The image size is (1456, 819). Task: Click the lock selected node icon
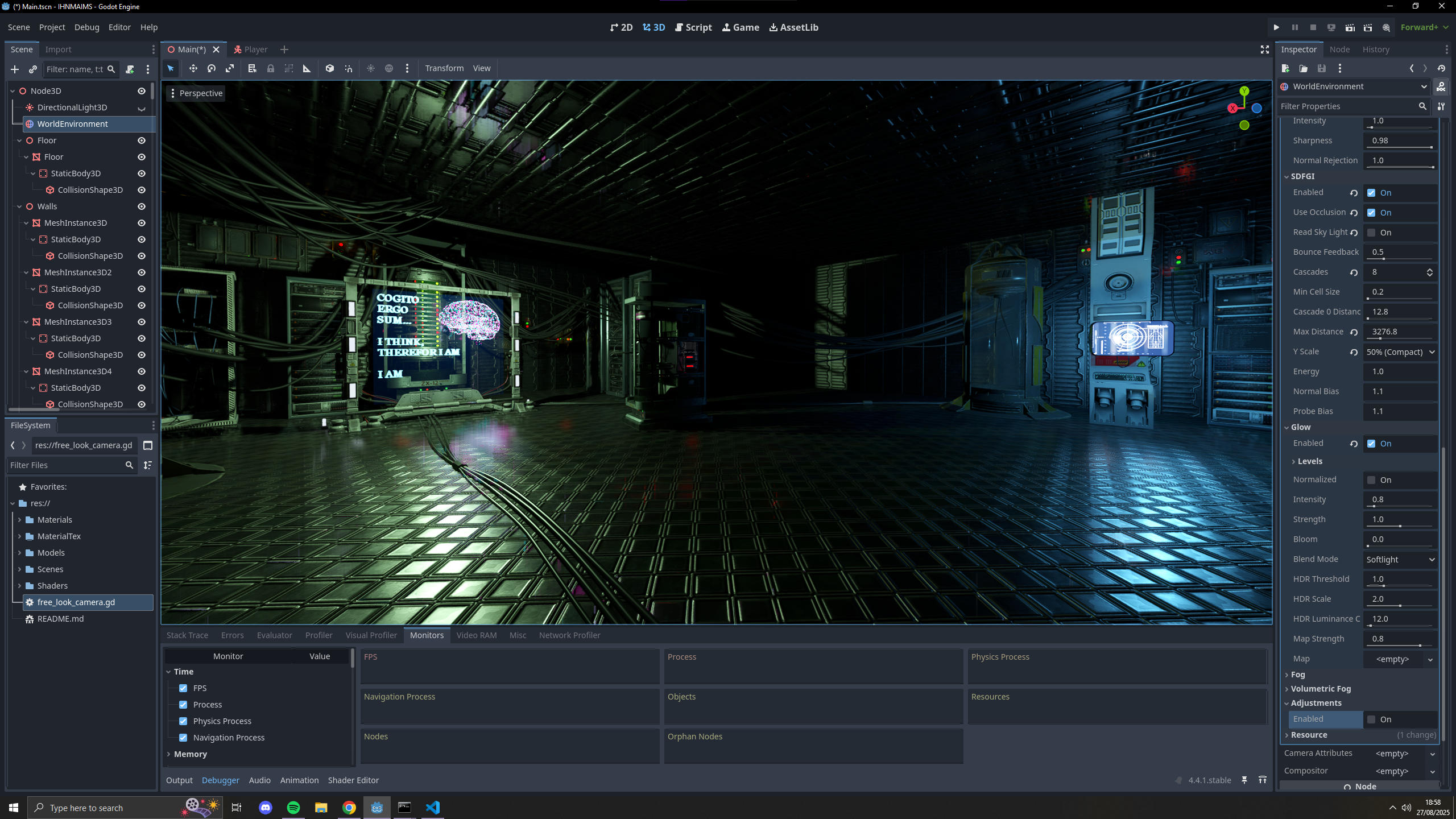(271, 68)
